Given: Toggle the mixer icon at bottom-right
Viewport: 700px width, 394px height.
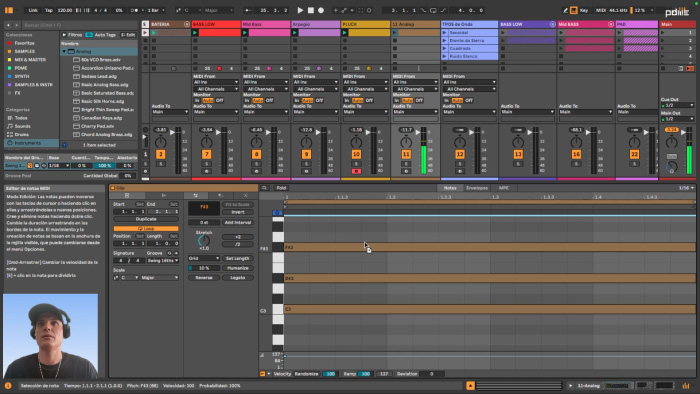Looking at the screenshot, I should tap(686, 386).
